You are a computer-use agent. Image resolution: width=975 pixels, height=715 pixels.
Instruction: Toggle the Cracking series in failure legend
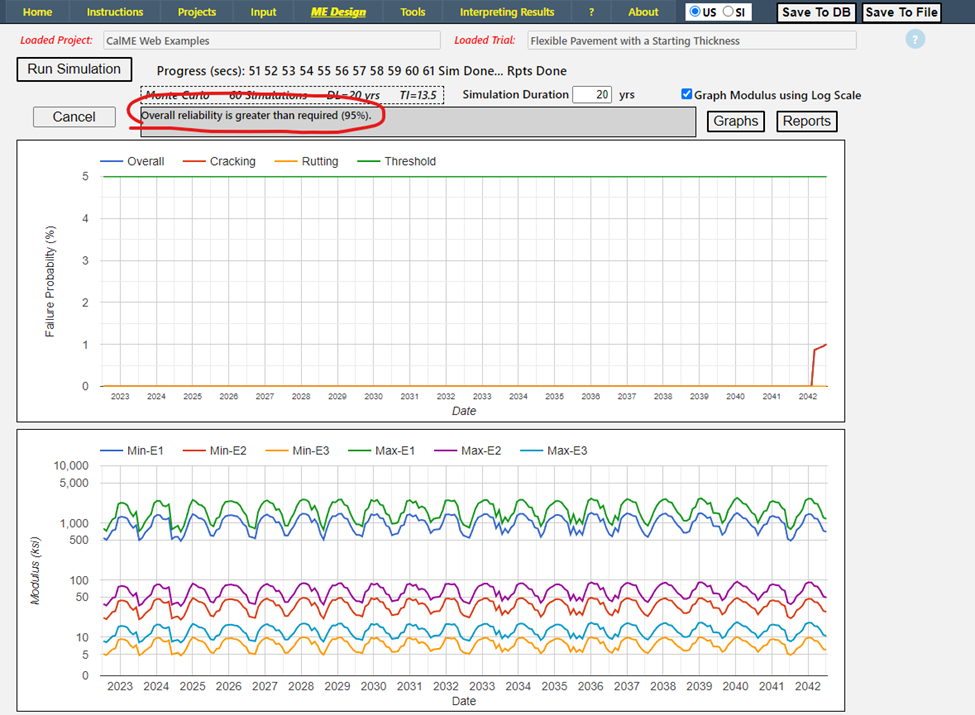[x=232, y=161]
